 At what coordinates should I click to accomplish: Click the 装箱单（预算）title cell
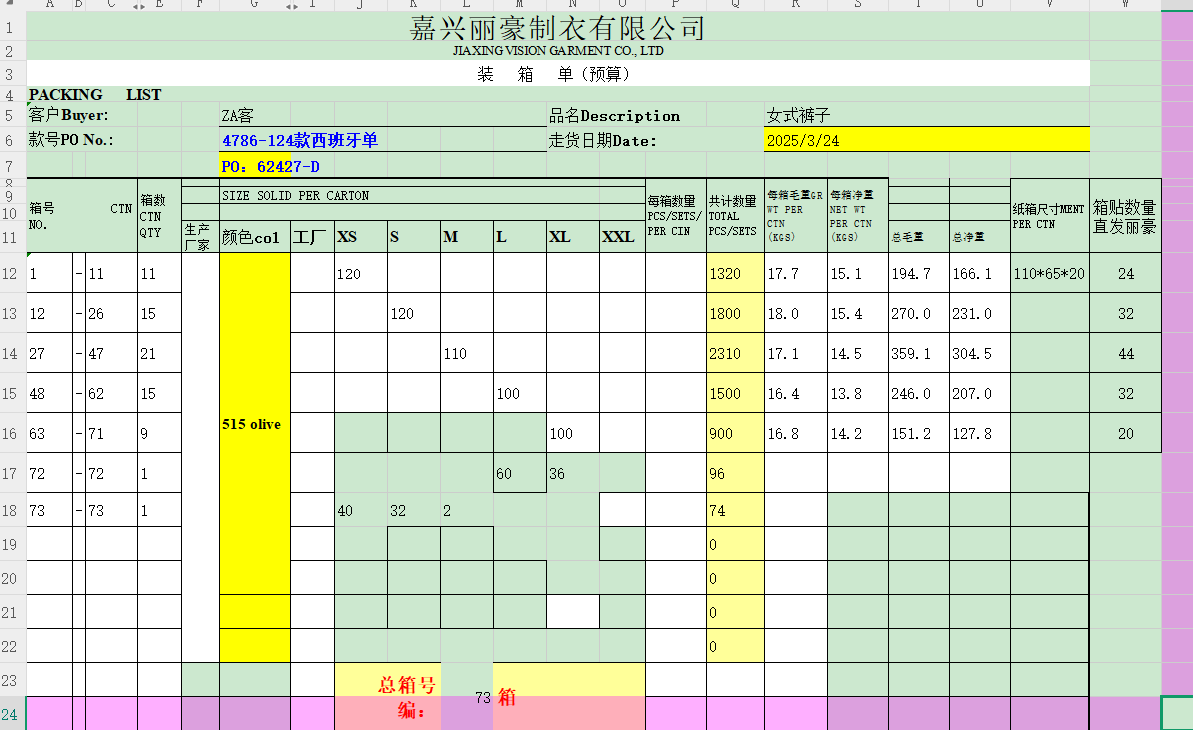(x=557, y=74)
